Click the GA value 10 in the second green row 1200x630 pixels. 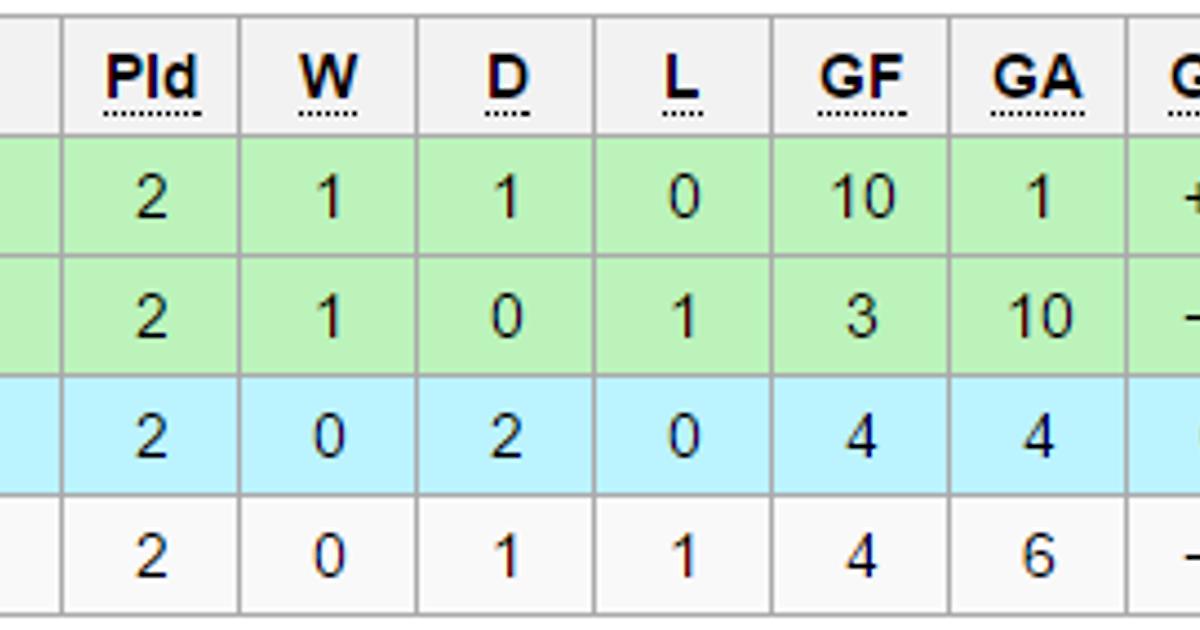[1040, 317]
